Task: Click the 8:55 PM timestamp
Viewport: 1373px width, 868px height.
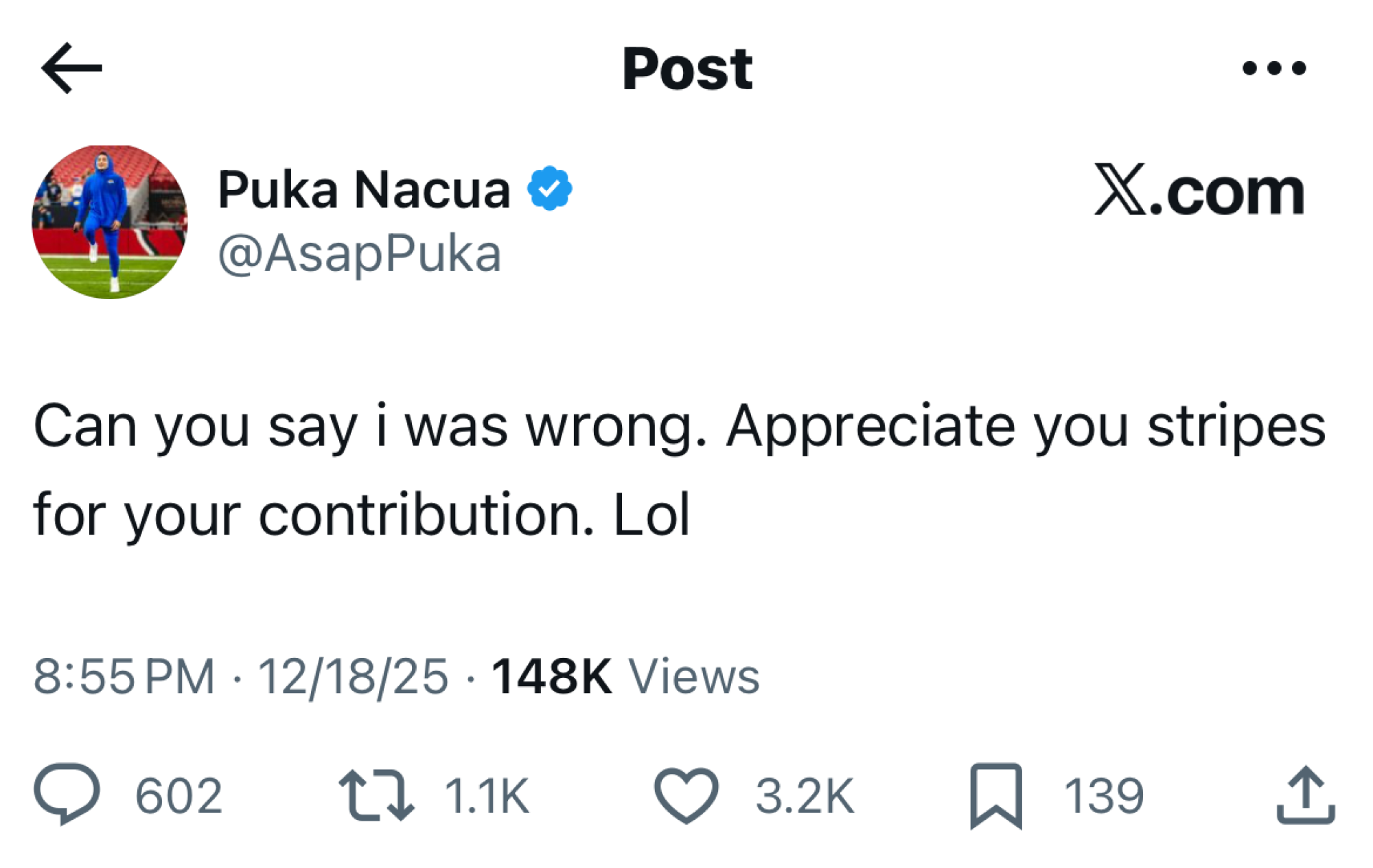Action: pyautogui.click(x=124, y=677)
